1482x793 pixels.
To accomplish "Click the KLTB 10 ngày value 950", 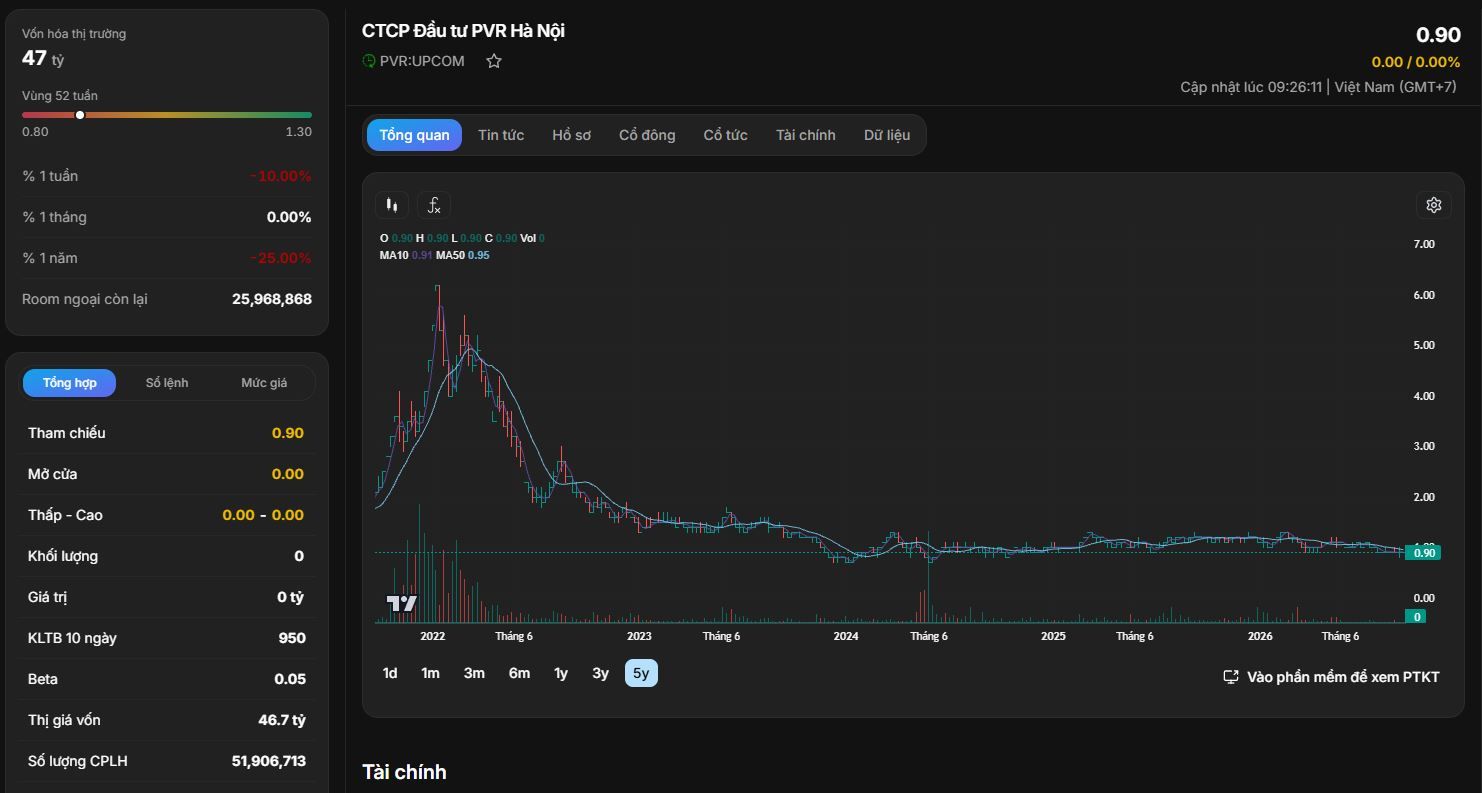I will pos(292,638).
